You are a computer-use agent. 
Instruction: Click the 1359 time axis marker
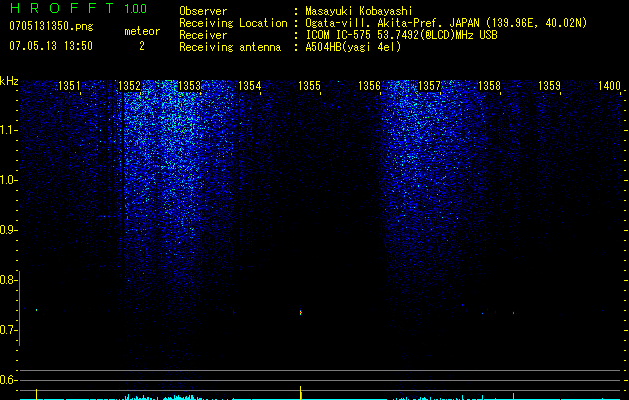[x=549, y=86]
